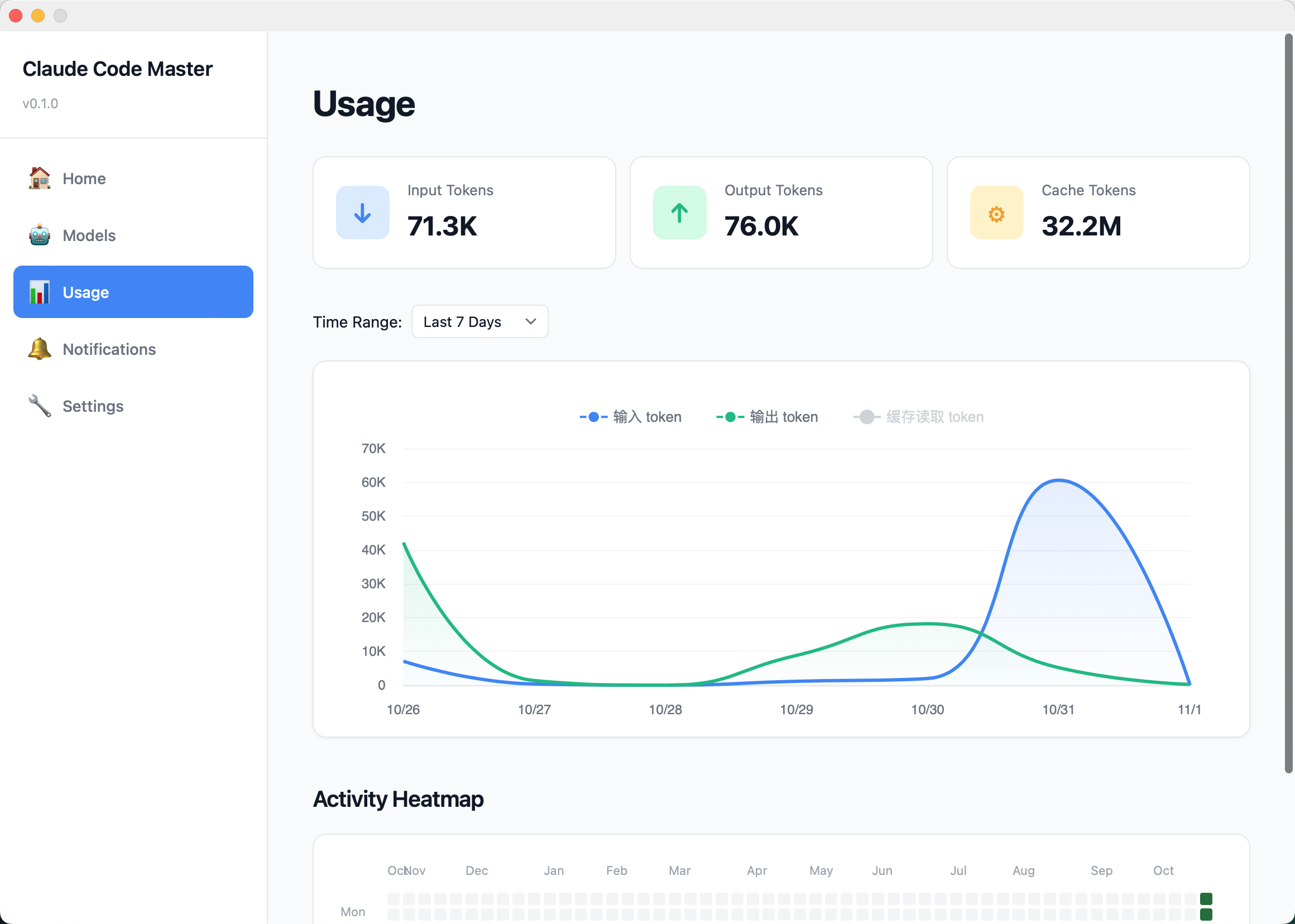This screenshot has height=924, width=1295.
Task: Click the chevron in Last 7 Days selector
Action: click(x=530, y=321)
